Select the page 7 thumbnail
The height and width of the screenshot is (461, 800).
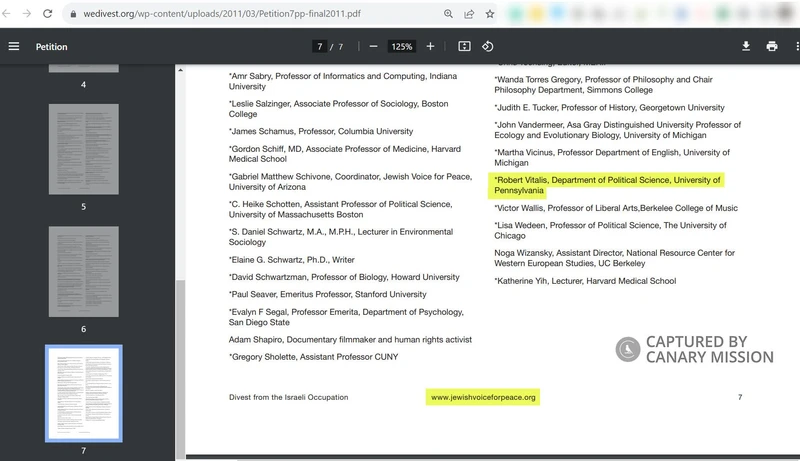(x=83, y=394)
